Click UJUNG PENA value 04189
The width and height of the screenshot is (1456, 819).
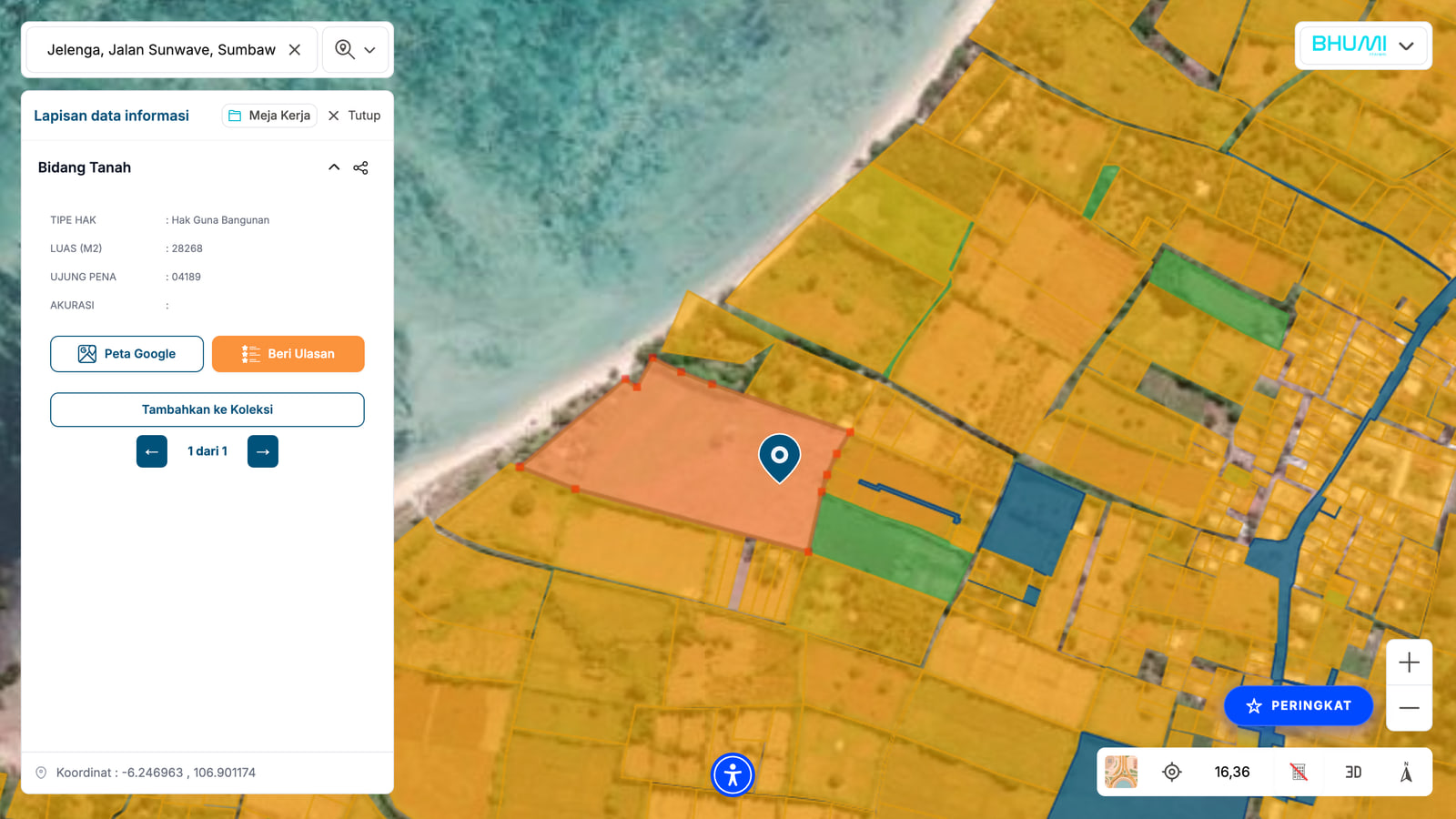point(187,277)
